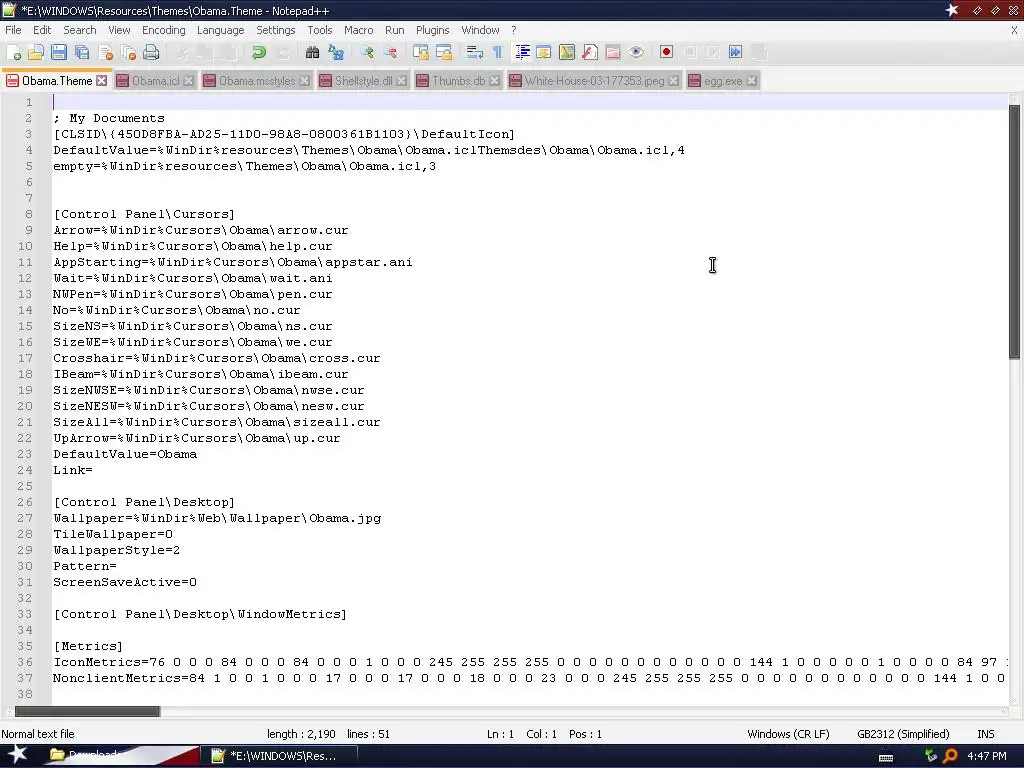Print the document using the Print icon
Image resolution: width=1024 pixels, height=768 pixels.
[x=151, y=53]
